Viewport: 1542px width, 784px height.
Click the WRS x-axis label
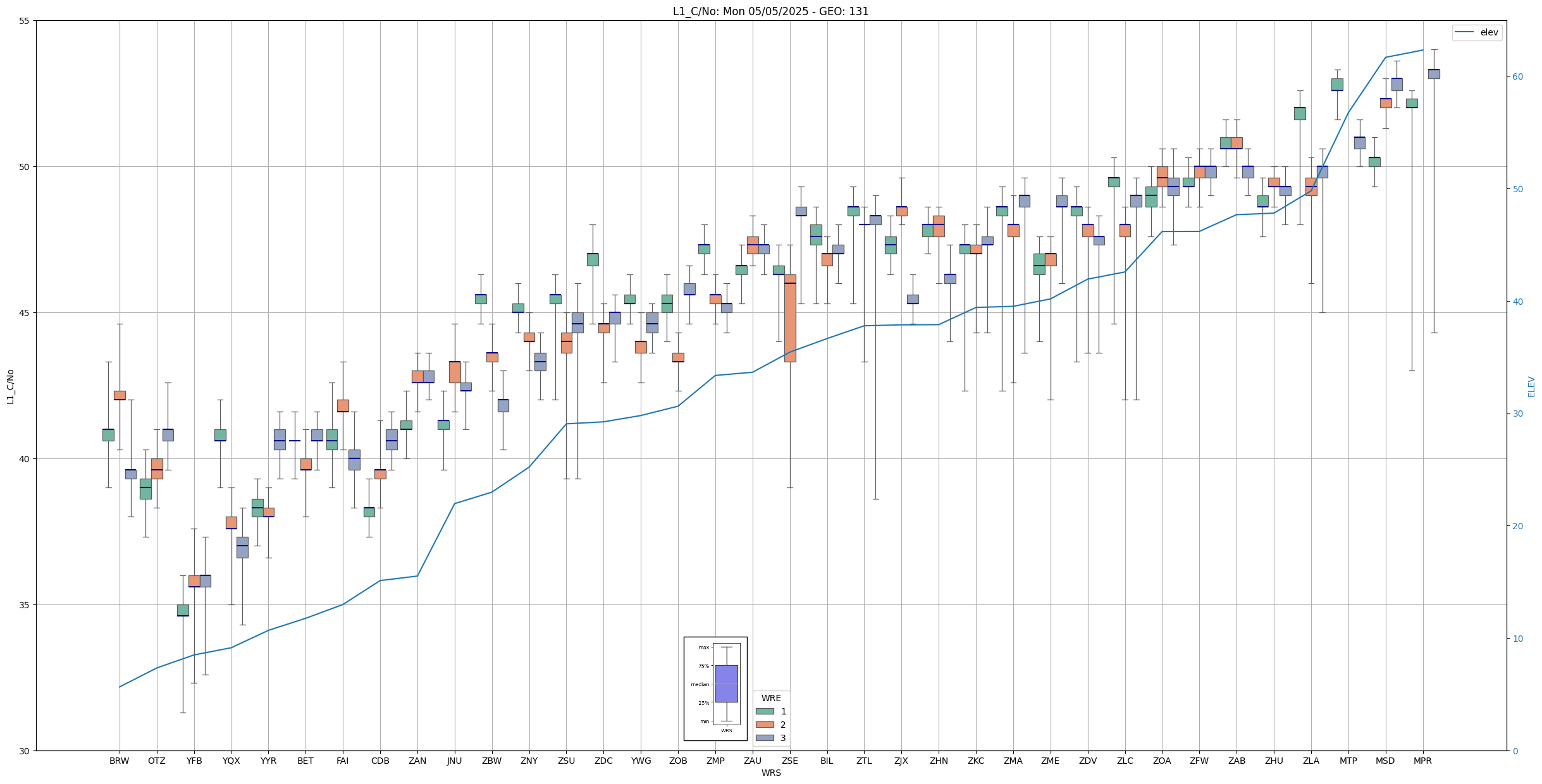coord(770,773)
